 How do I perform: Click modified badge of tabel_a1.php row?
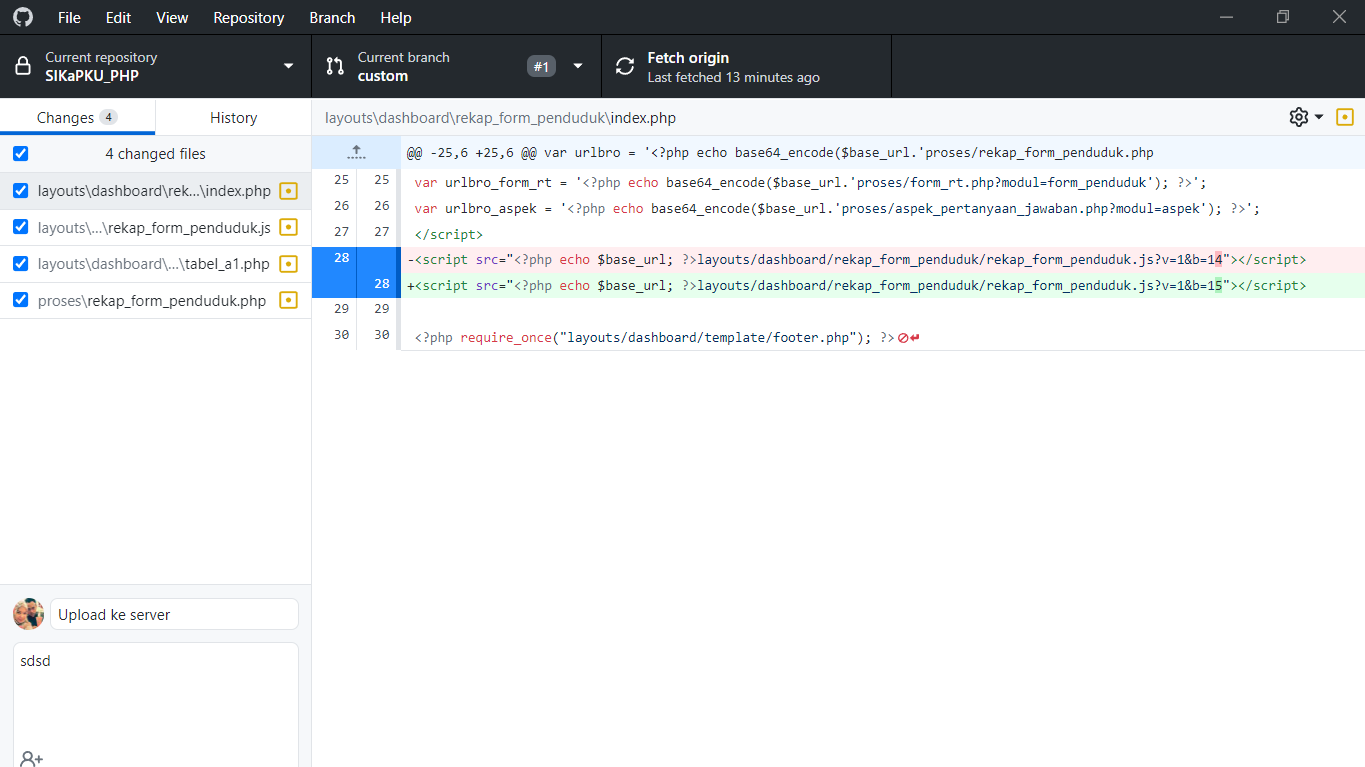pos(288,264)
